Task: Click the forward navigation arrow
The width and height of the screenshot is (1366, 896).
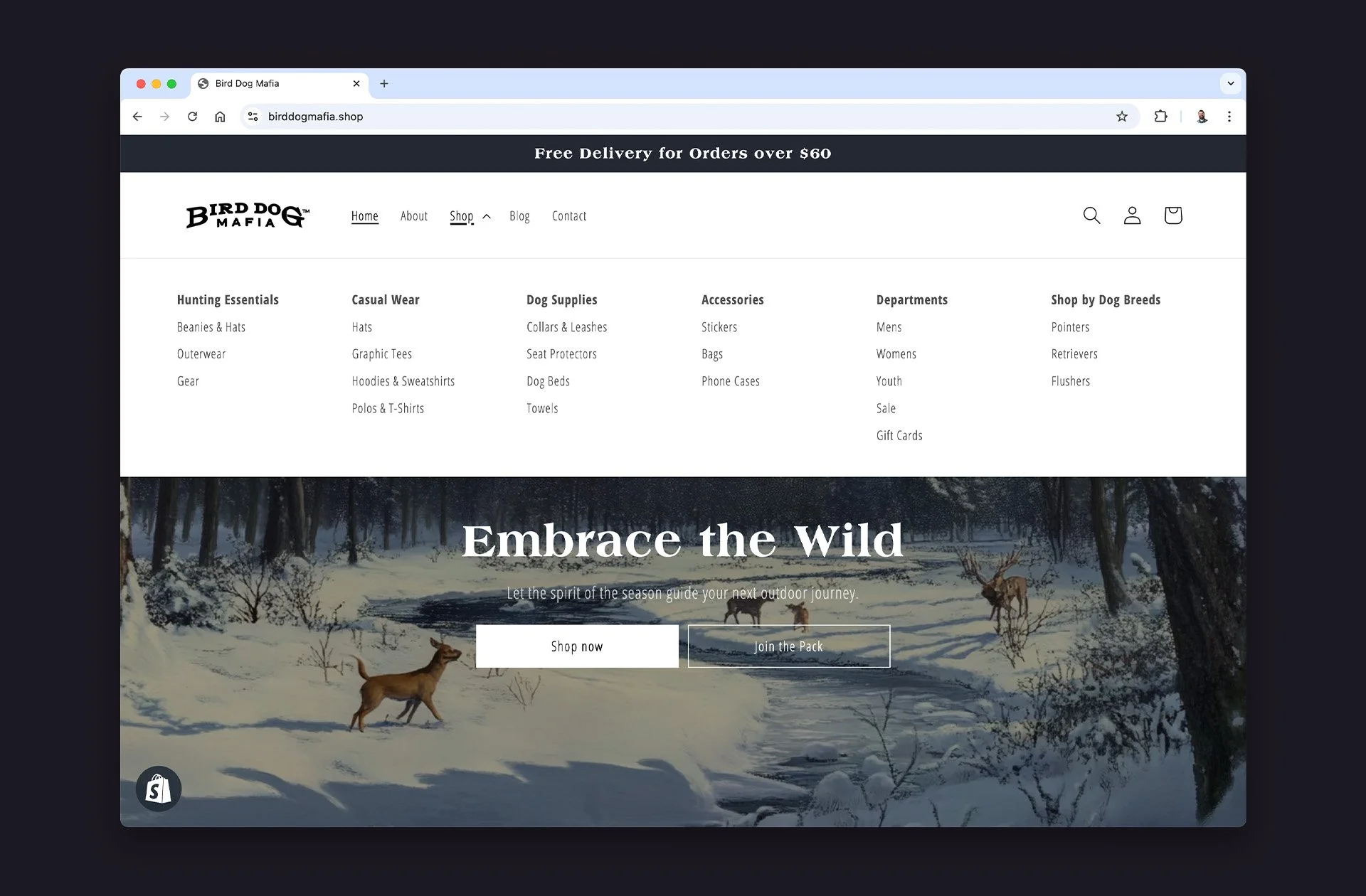Action: [x=164, y=117]
